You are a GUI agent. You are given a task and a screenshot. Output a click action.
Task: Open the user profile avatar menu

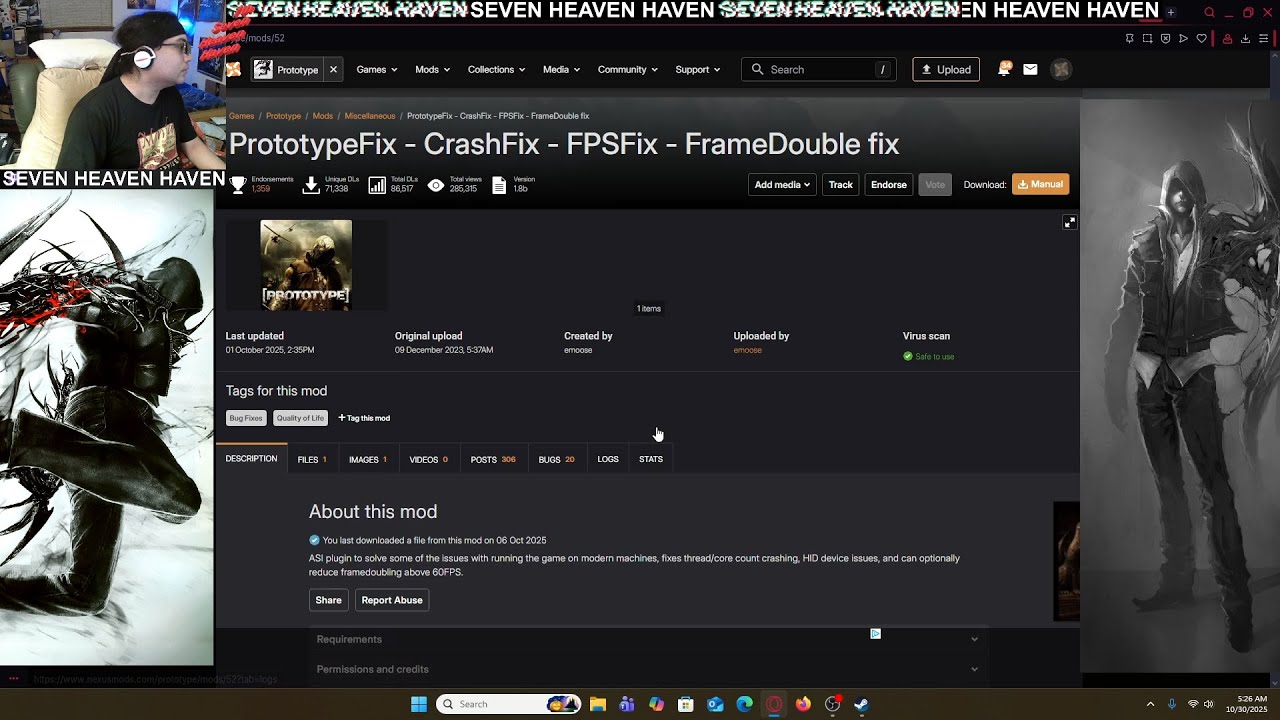[1061, 69]
